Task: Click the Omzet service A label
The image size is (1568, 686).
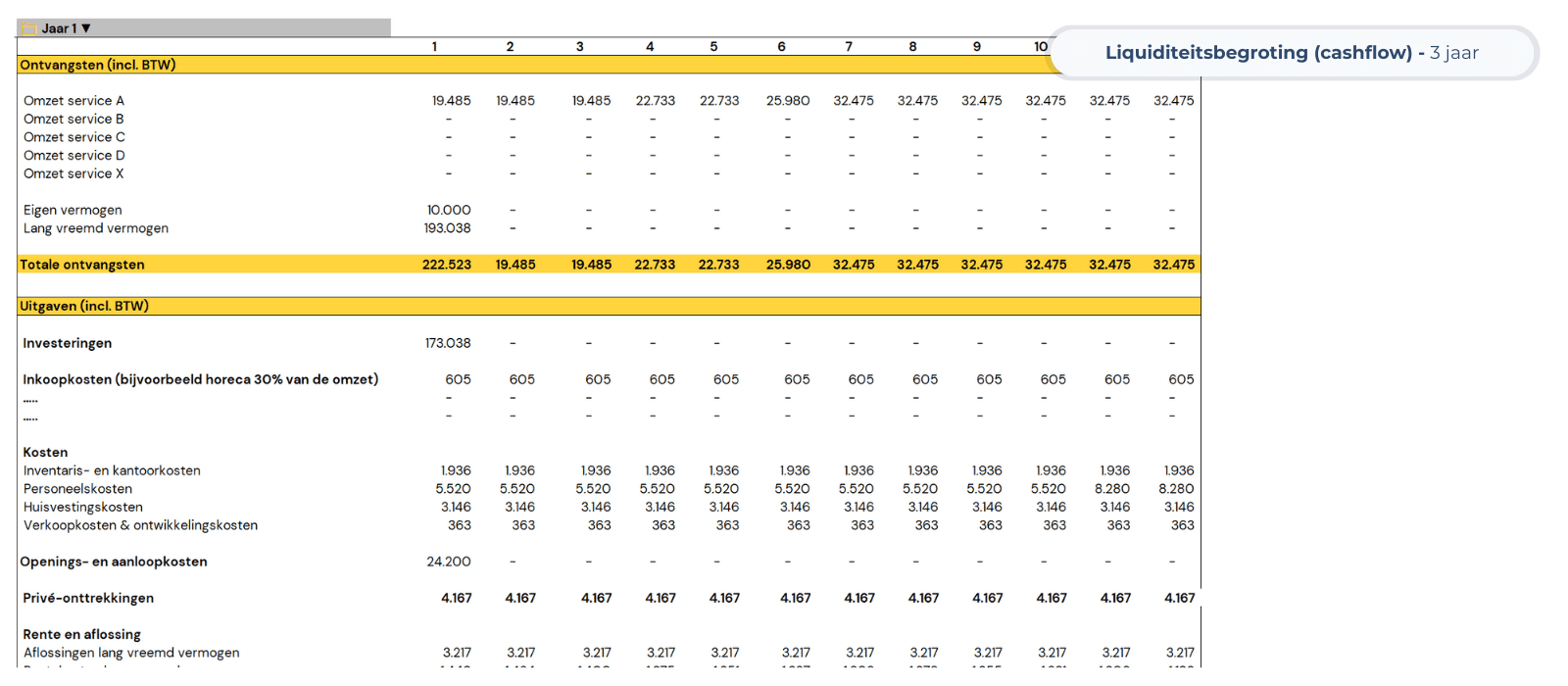Action: click(73, 101)
